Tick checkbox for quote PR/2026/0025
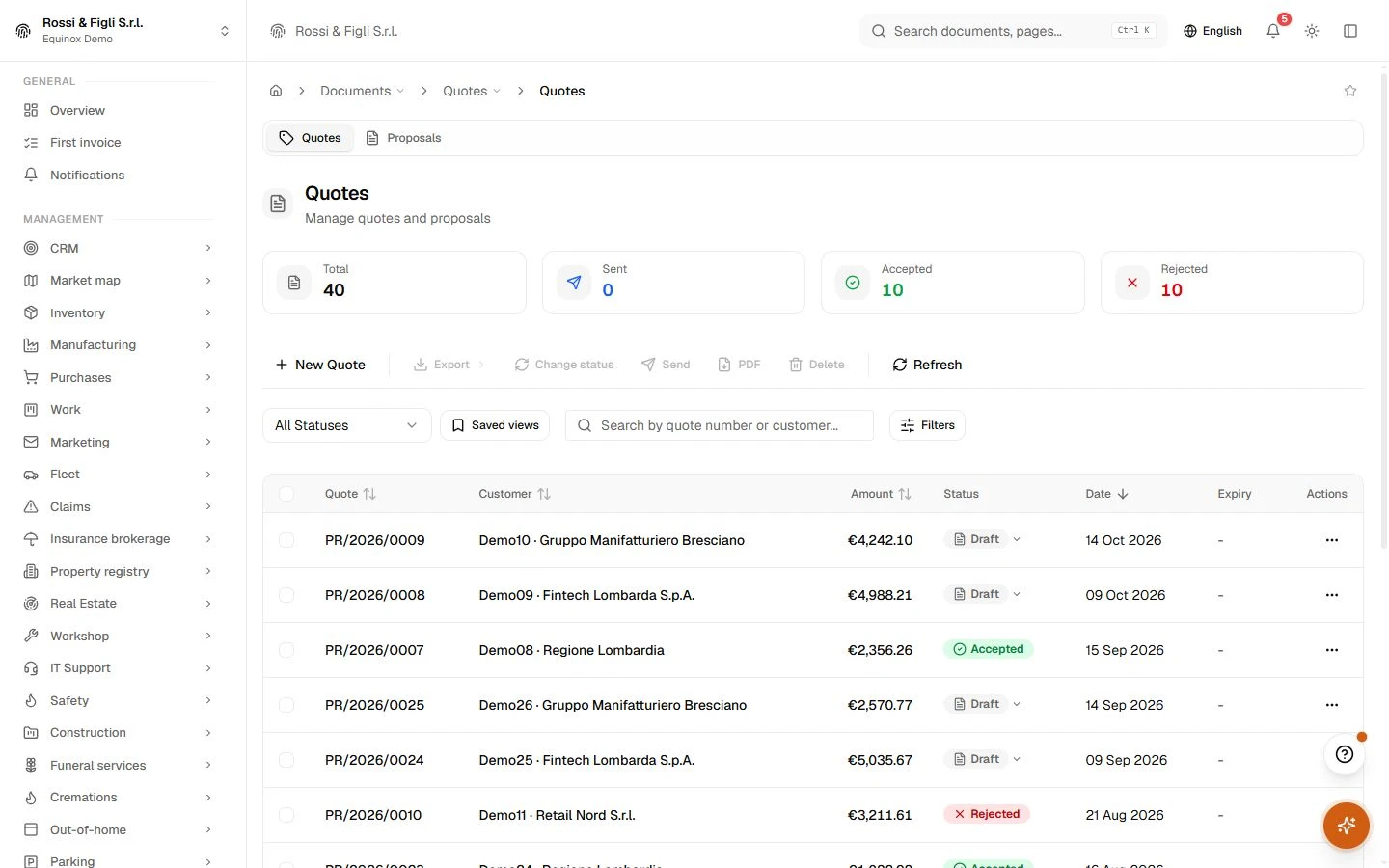The image size is (1389, 868). pyautogui.click(x=286, y=705)
